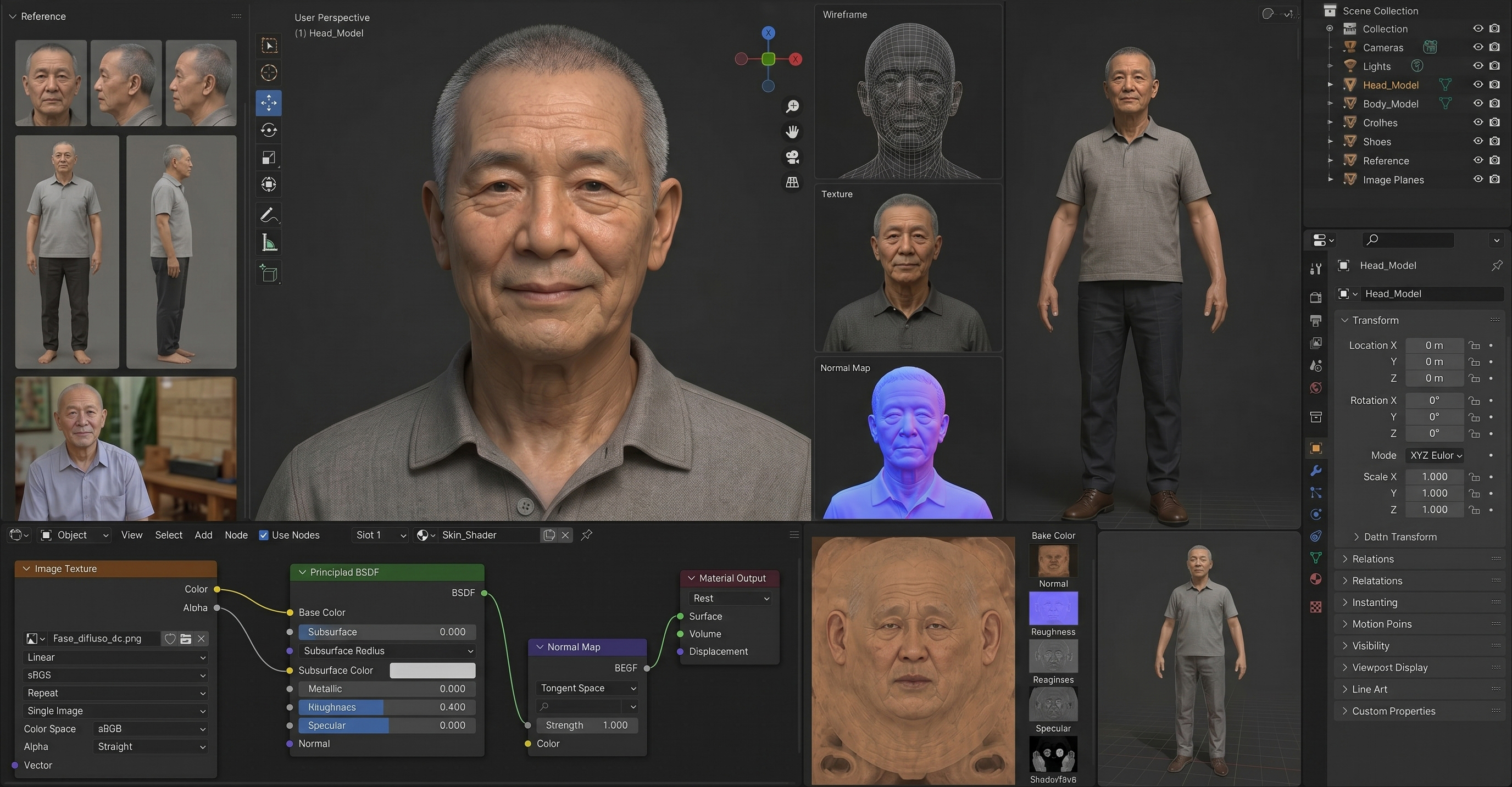Screen dimensions: 1512x787
Task: Toggle the Use Nodes checkbox
Action: click(x=264, y=535)
